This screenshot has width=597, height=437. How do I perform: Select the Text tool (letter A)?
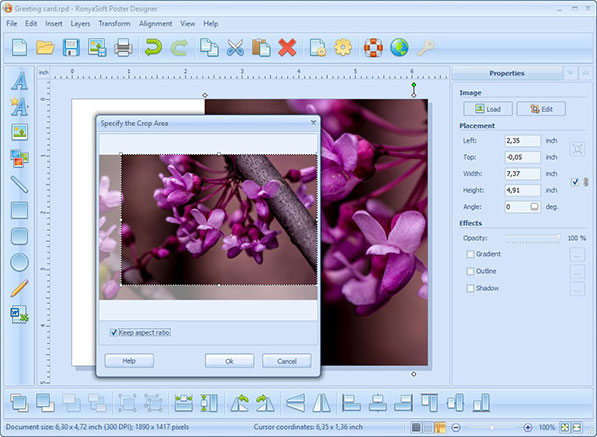tap(19, 81)
